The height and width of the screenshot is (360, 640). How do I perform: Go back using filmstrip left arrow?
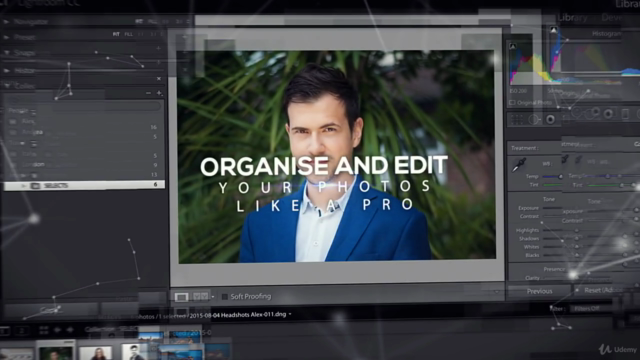[x=58, y=330]
